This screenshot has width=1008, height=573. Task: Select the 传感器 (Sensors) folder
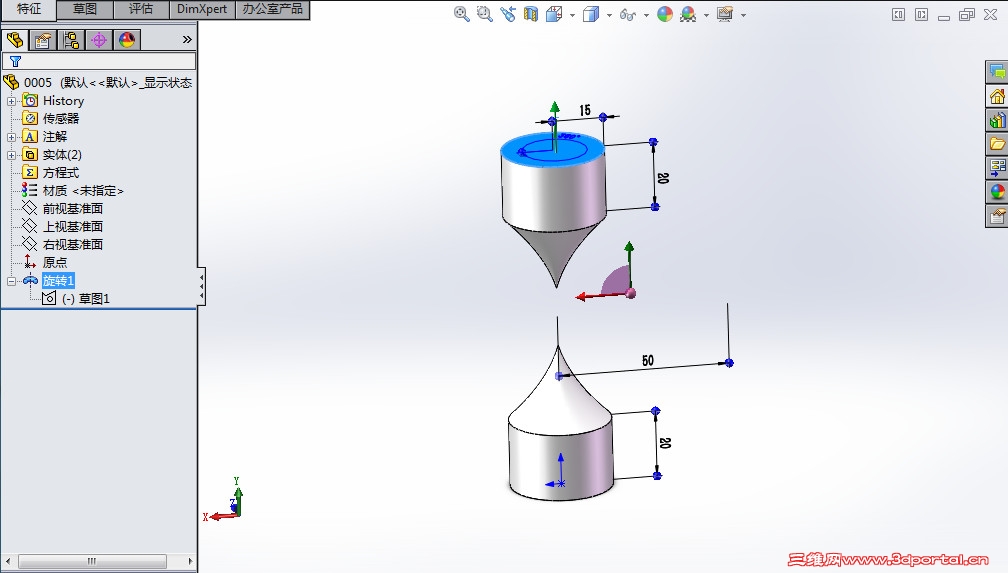pos(60,118)
